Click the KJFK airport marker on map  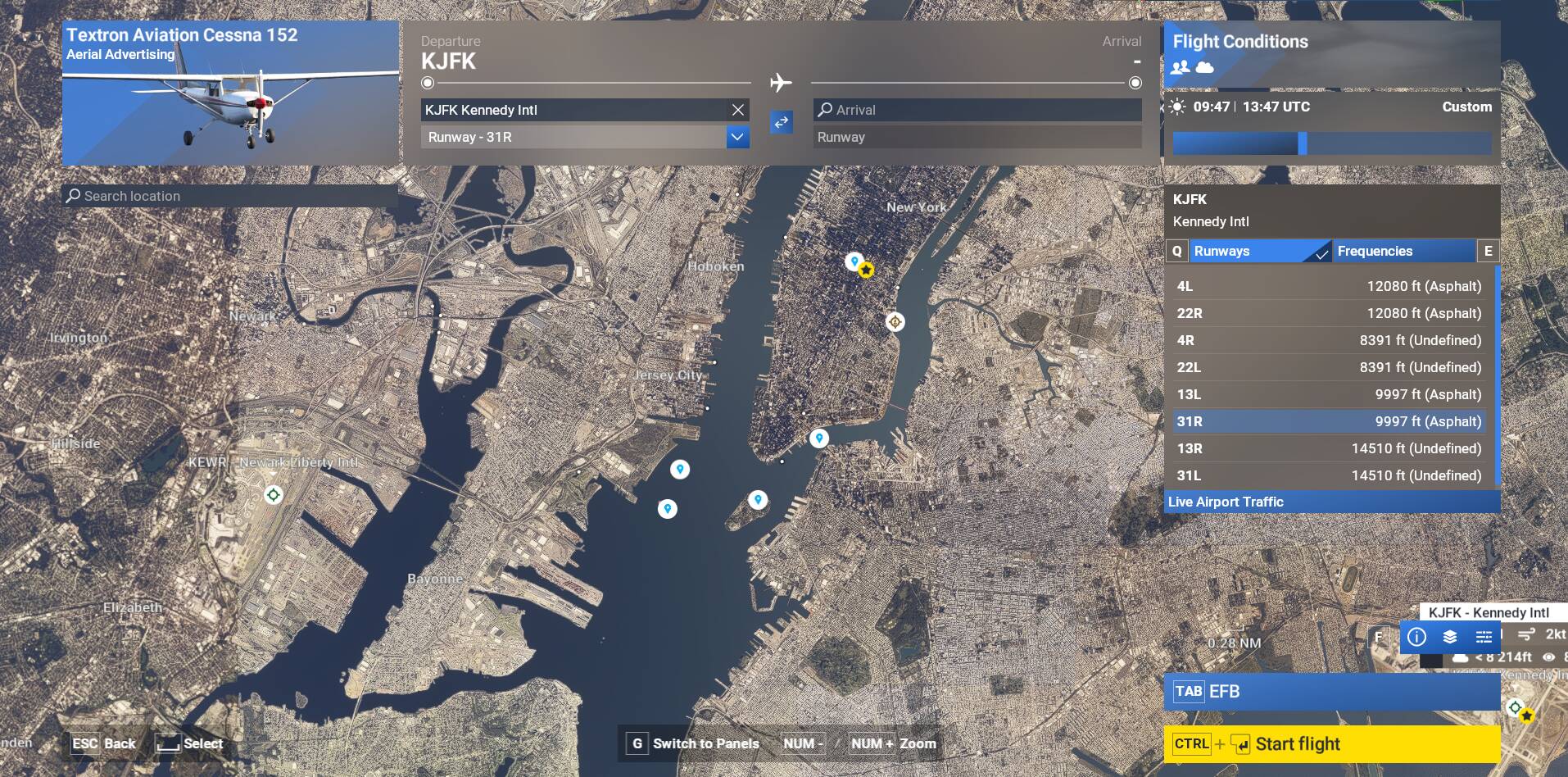pyautogui.click(x=1515, y=707)
